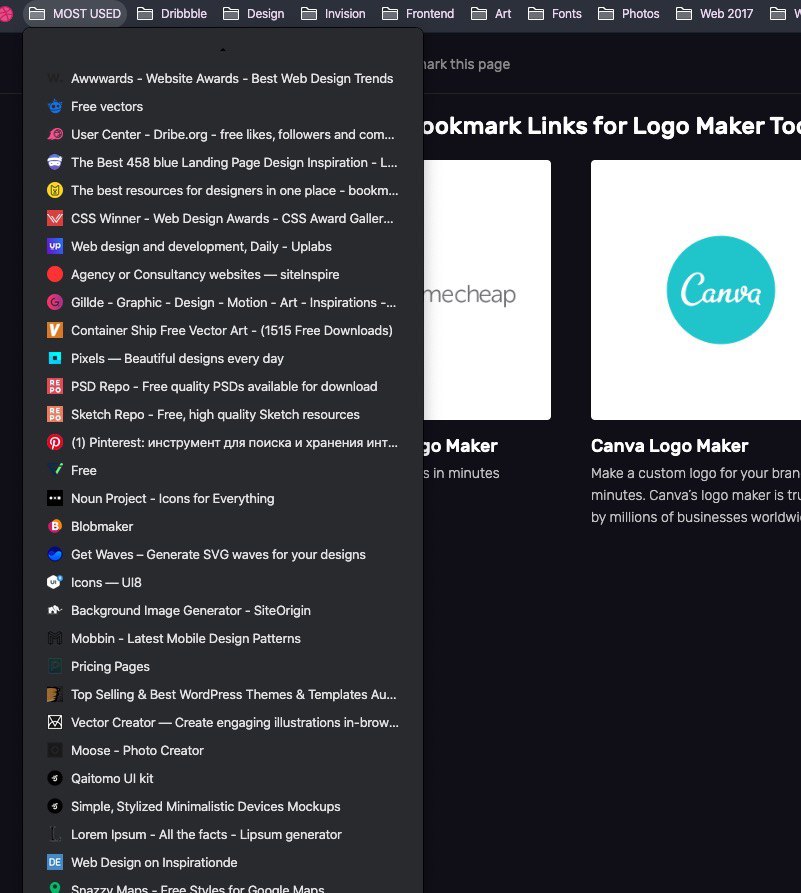
Task: Click the Inspirationde DE favicon
Action: (x=55, y=862)
